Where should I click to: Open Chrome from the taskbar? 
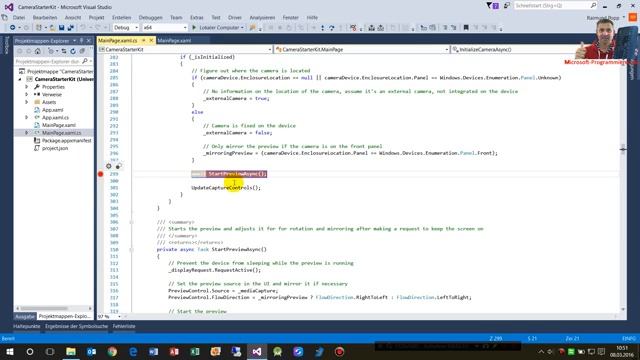point(112,351)
